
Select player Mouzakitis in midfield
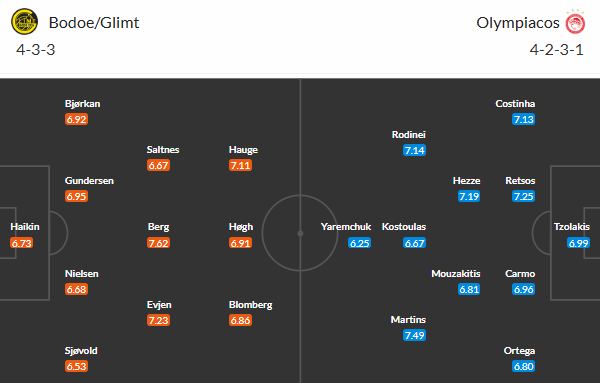(x=456, y=274)
